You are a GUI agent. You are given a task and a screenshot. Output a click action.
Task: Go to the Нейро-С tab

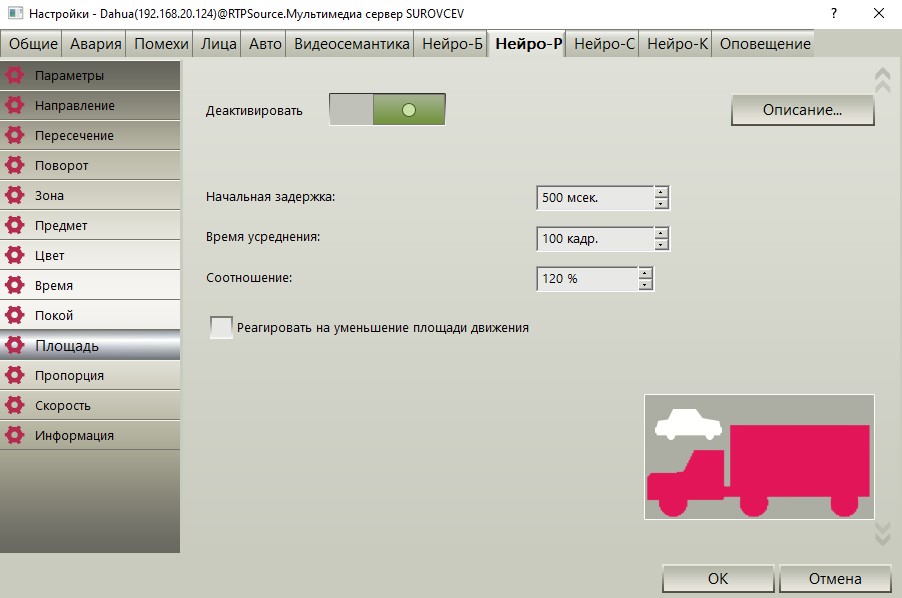coord(604,44)
